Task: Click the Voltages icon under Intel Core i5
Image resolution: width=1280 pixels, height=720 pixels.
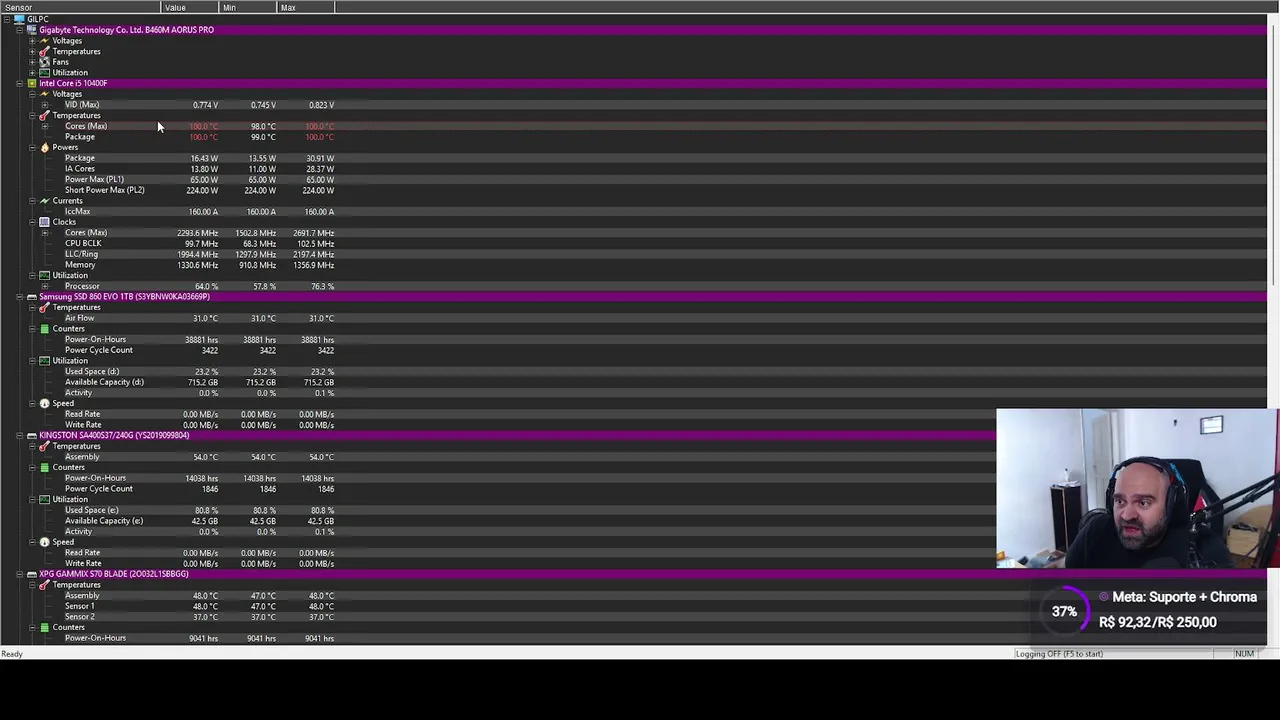Action: point(44,94)
